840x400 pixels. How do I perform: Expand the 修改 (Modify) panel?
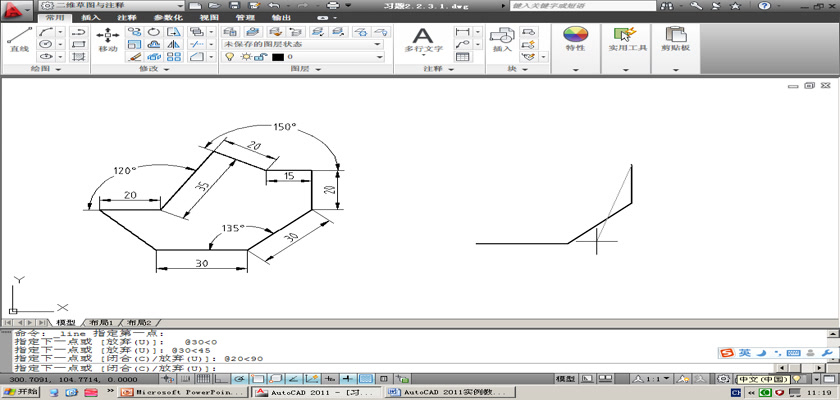click(x=154, y=69)
